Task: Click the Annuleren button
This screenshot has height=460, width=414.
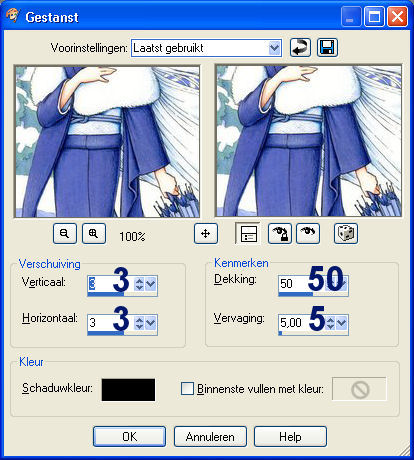Action: [210, 436]
